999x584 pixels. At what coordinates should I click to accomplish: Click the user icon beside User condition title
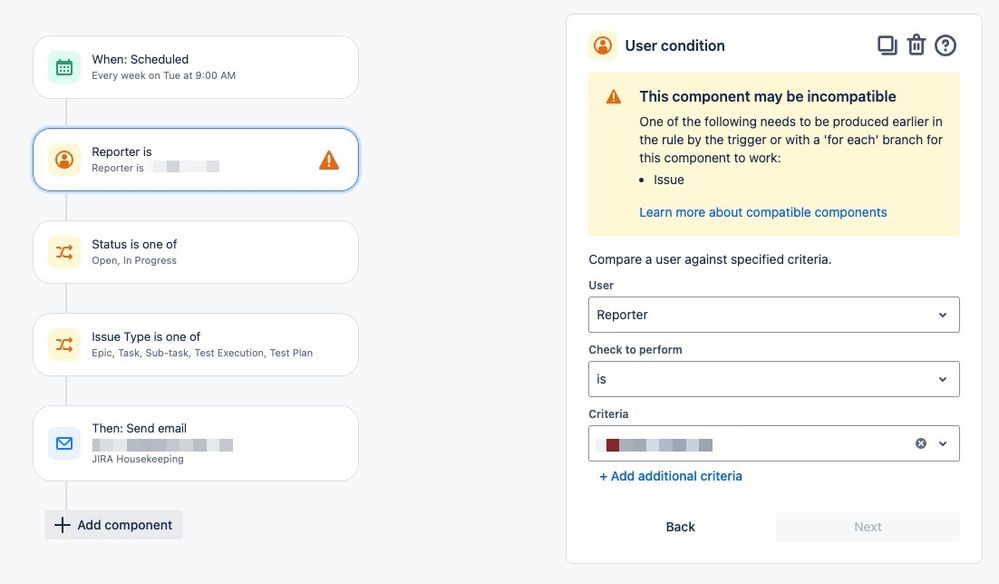click(603, 46)
